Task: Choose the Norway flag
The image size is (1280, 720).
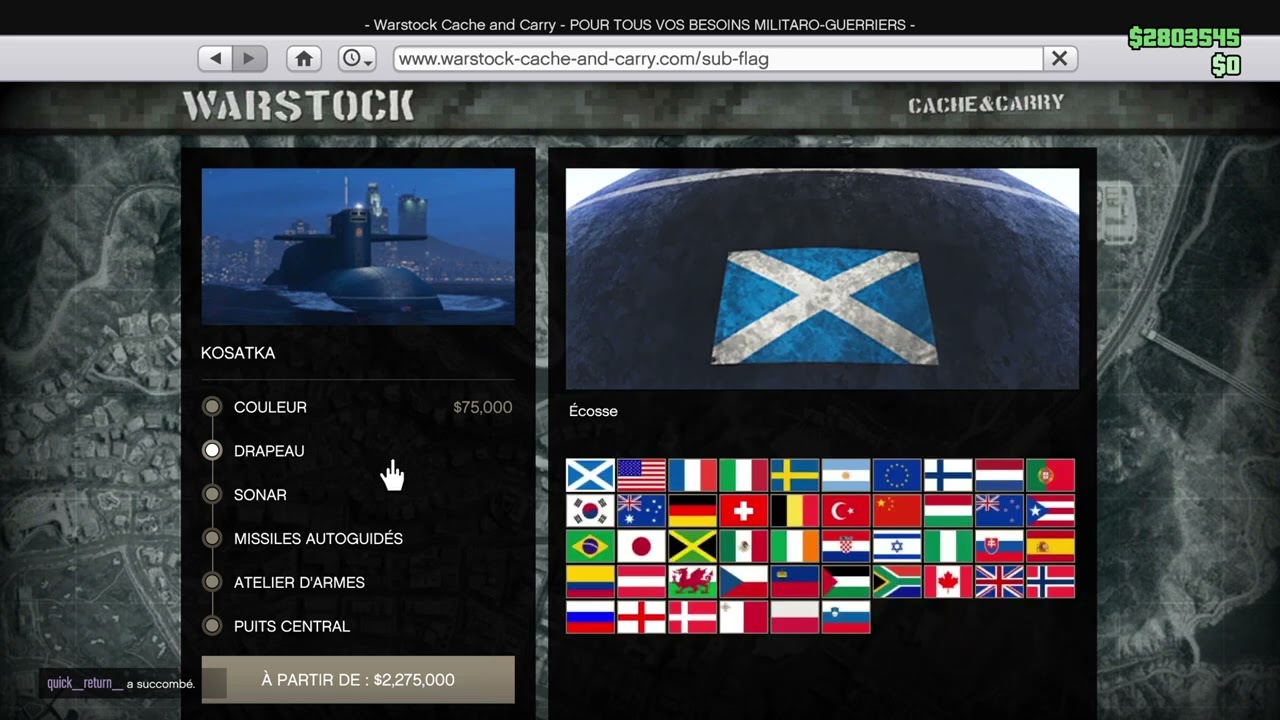Action: (1050, 582)
